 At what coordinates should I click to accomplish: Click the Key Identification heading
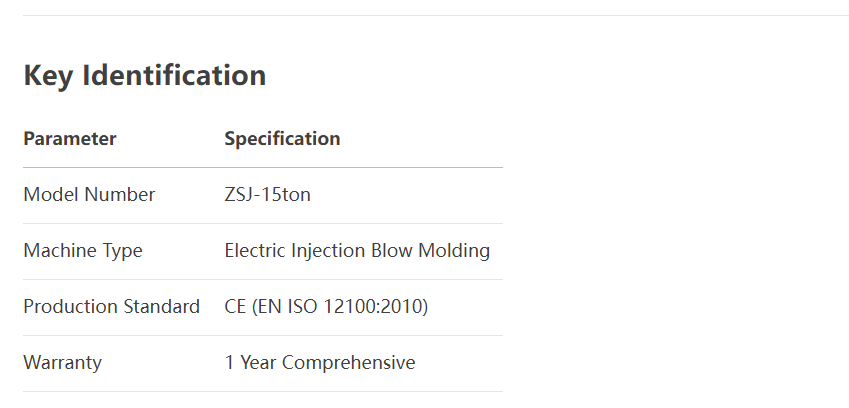click(x=145, y=75)
